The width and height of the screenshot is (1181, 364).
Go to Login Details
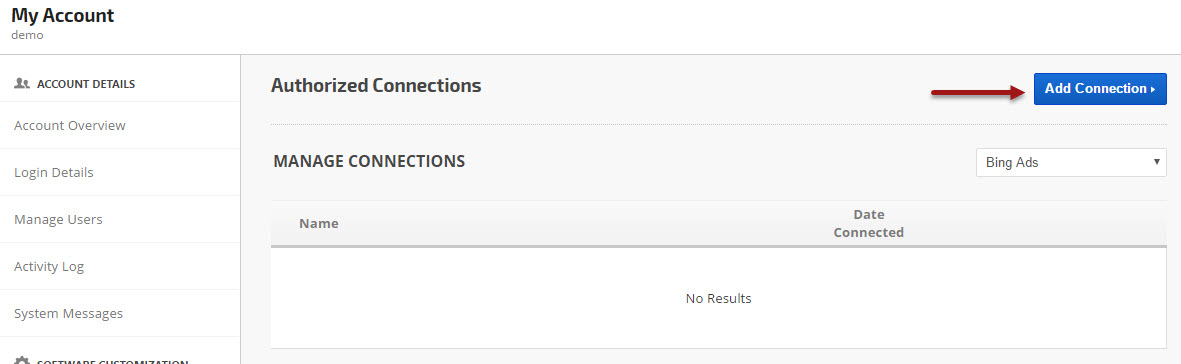53,173
